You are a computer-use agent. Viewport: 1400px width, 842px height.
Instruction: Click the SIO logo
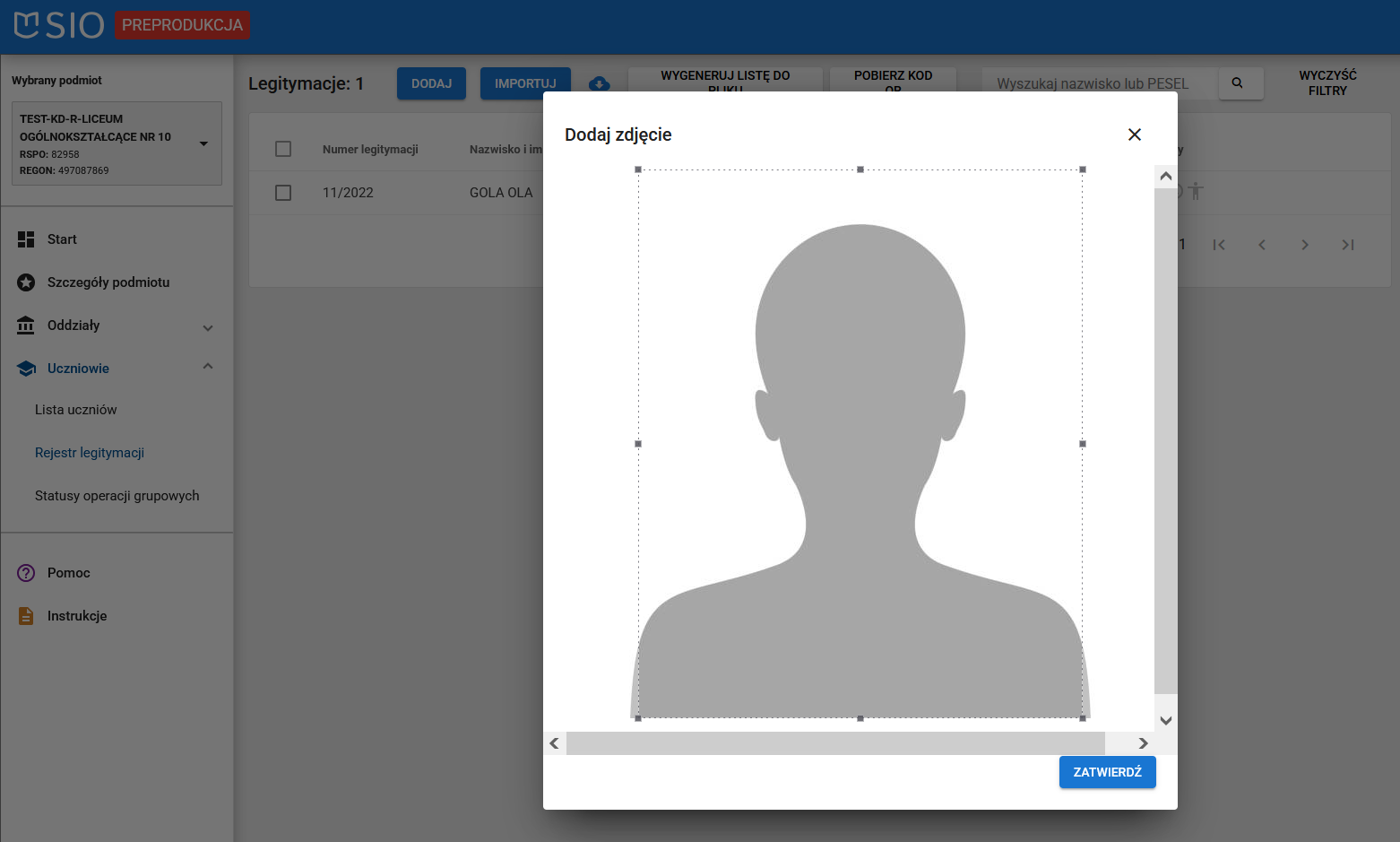pos(59,25)
